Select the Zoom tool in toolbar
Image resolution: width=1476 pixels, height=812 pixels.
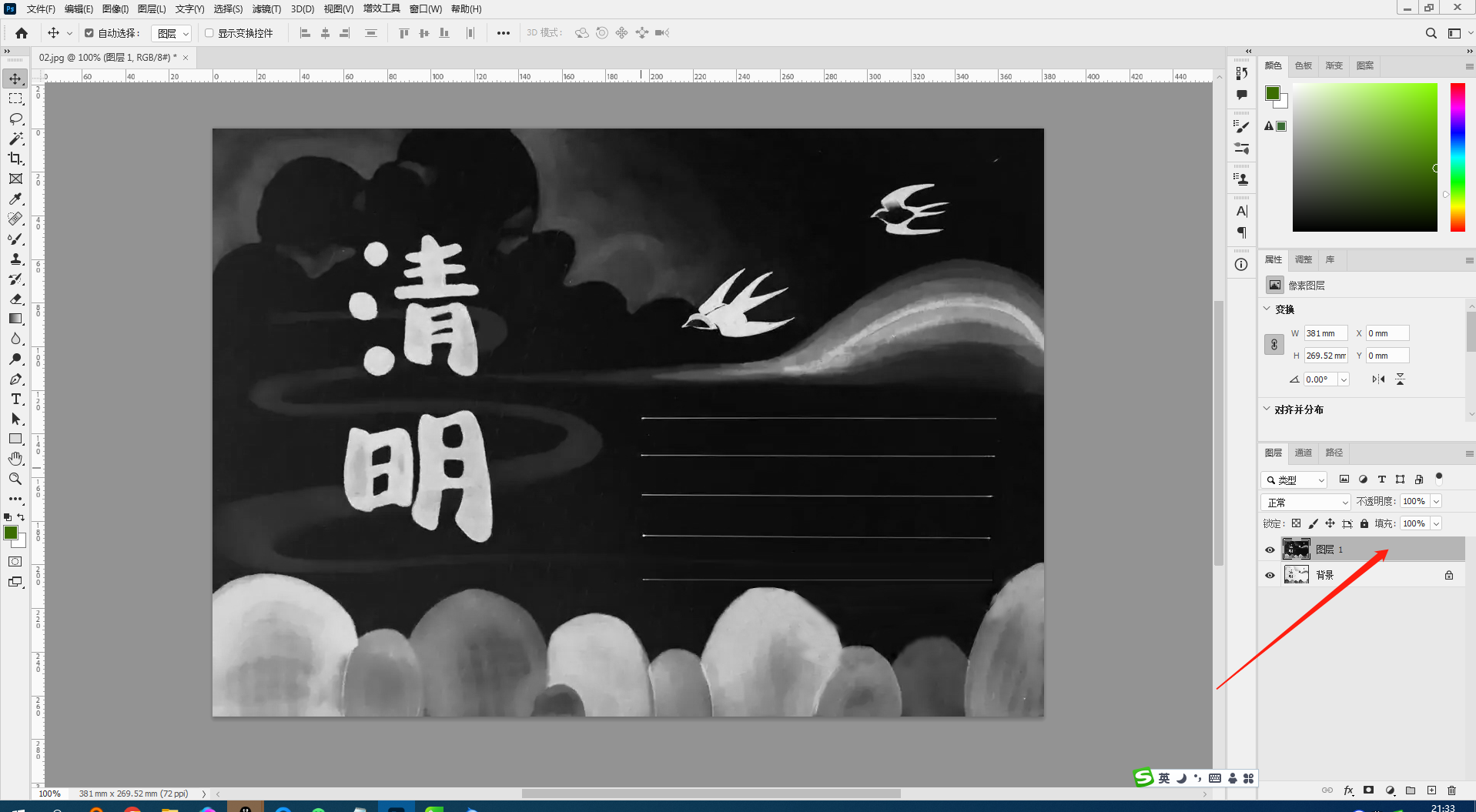(x=15, y=479)
